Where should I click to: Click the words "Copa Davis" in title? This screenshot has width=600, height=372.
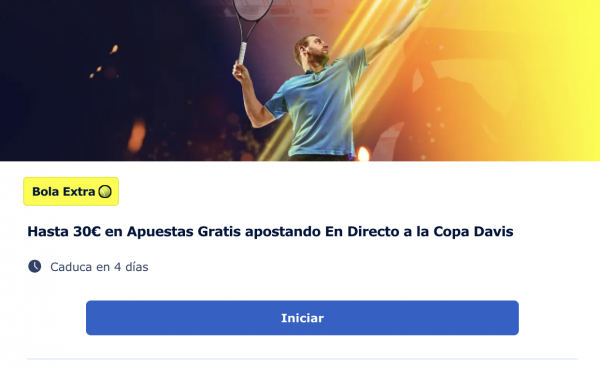click(473, 232)
